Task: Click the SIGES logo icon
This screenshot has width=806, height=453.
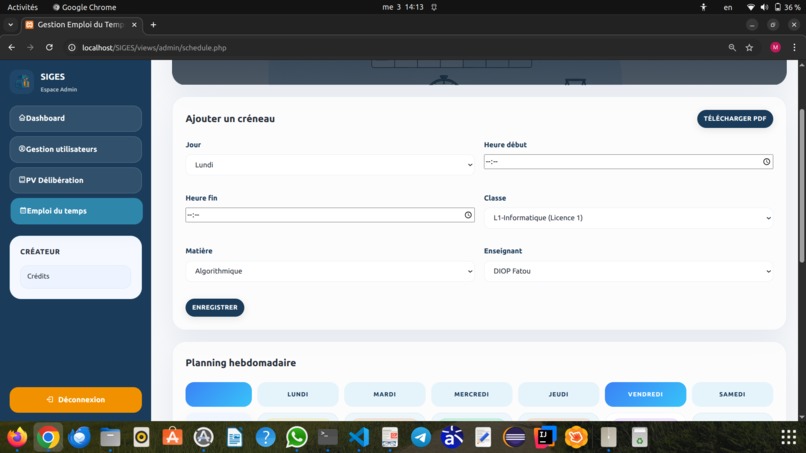Action: pos(22,82)
